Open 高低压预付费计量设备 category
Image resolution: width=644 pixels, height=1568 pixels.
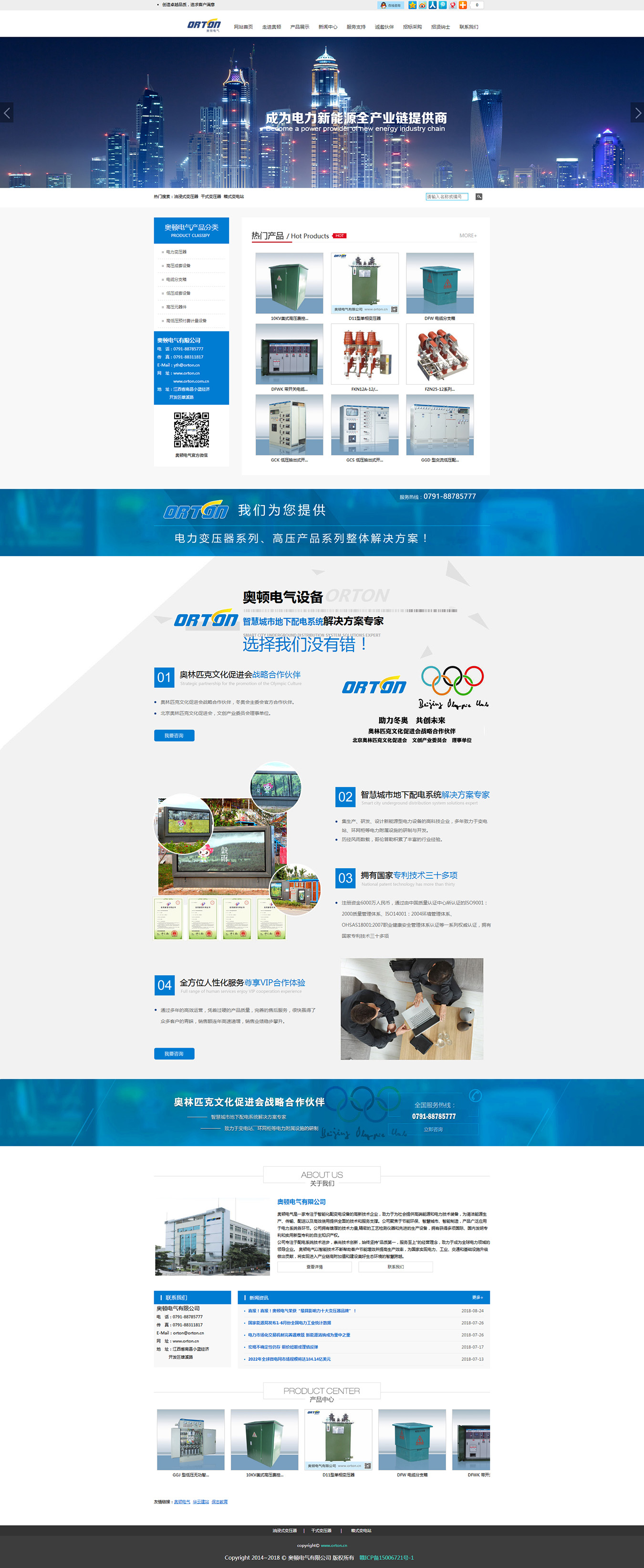[x=186, y=321]
